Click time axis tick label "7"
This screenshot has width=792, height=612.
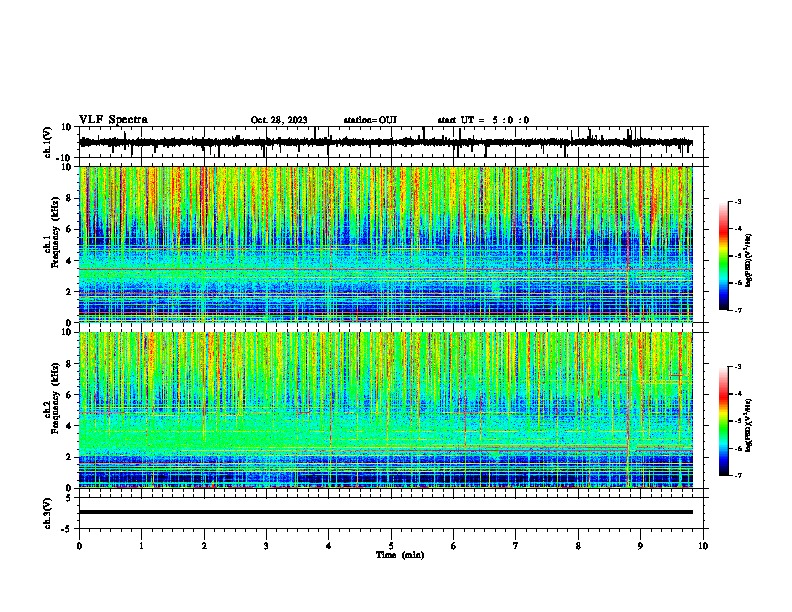[x=516, y=546]
